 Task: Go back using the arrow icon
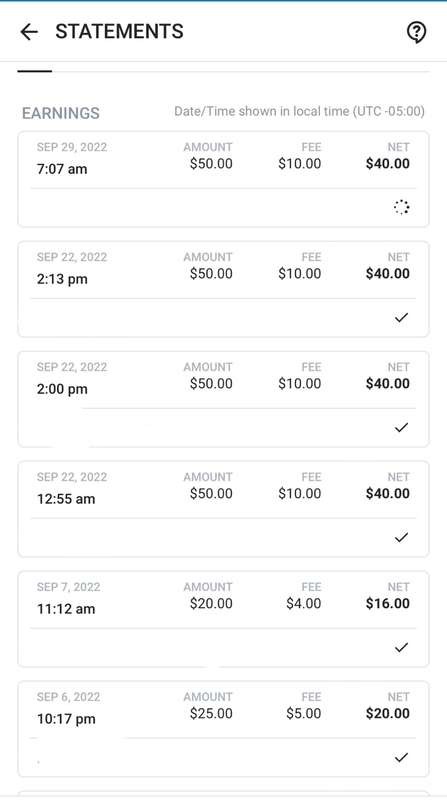coord(29,32)
